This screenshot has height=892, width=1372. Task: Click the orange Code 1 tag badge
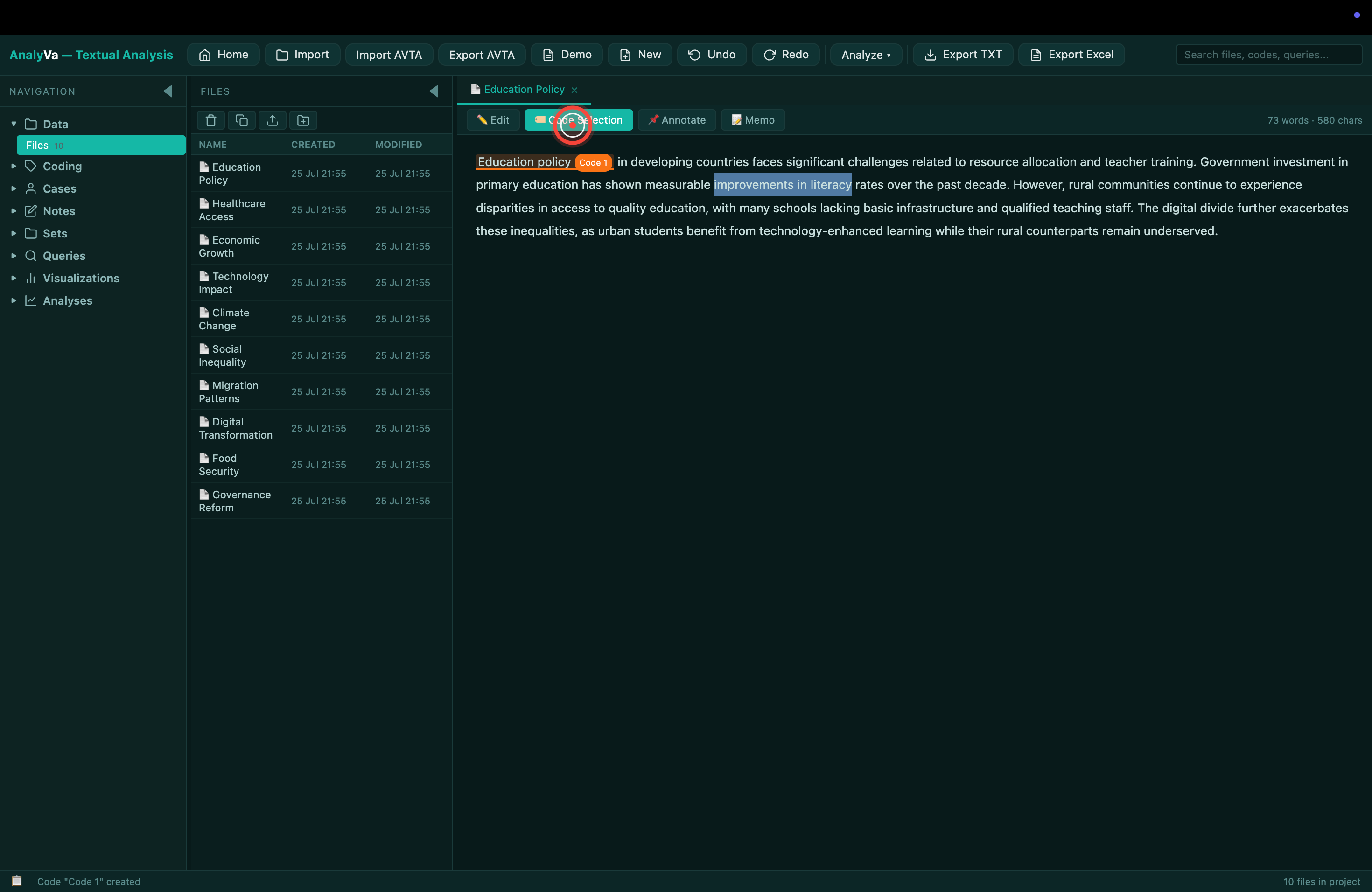pyautogui.click(x=593, y=162)
